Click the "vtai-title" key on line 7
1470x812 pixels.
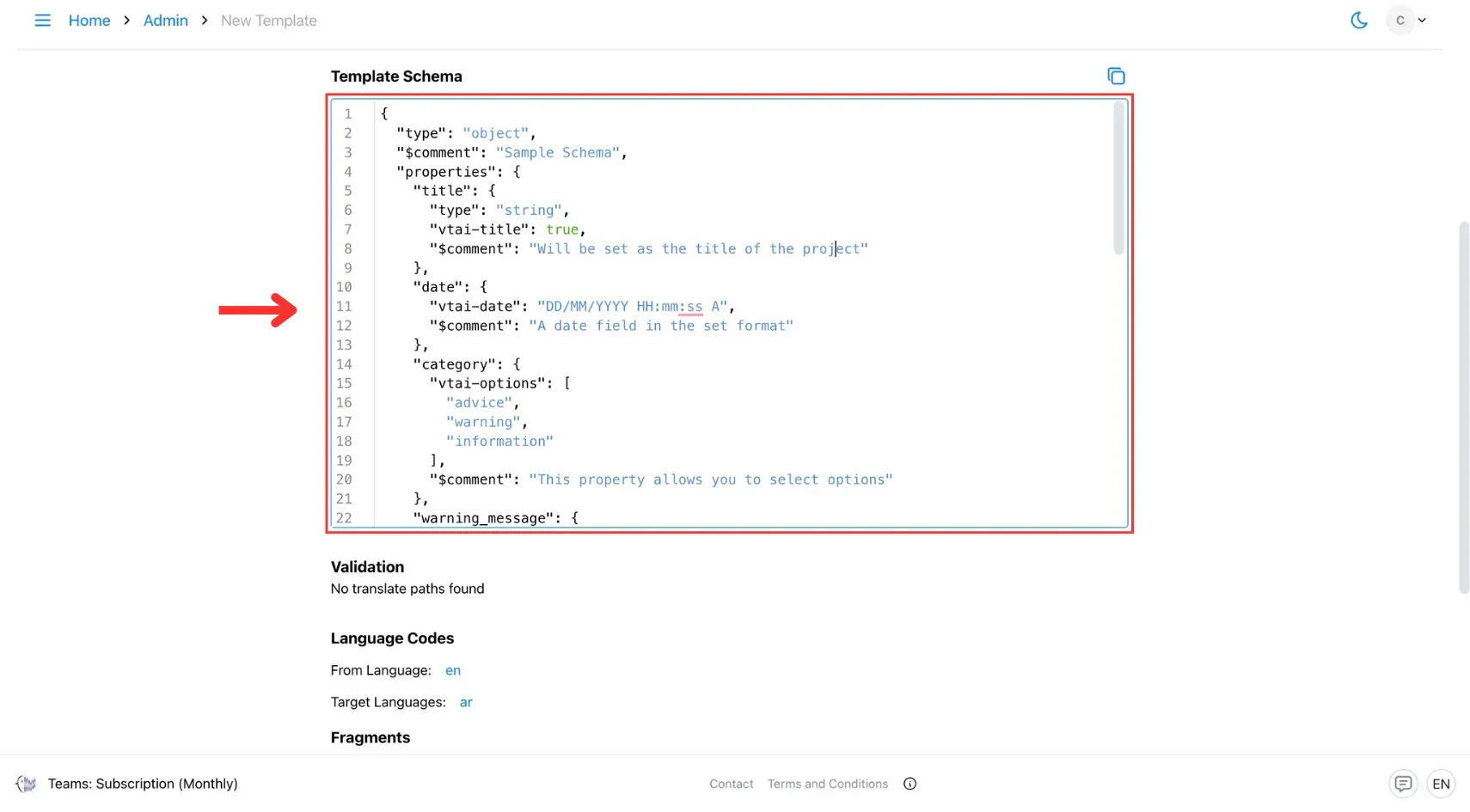(x=479, y=229)
